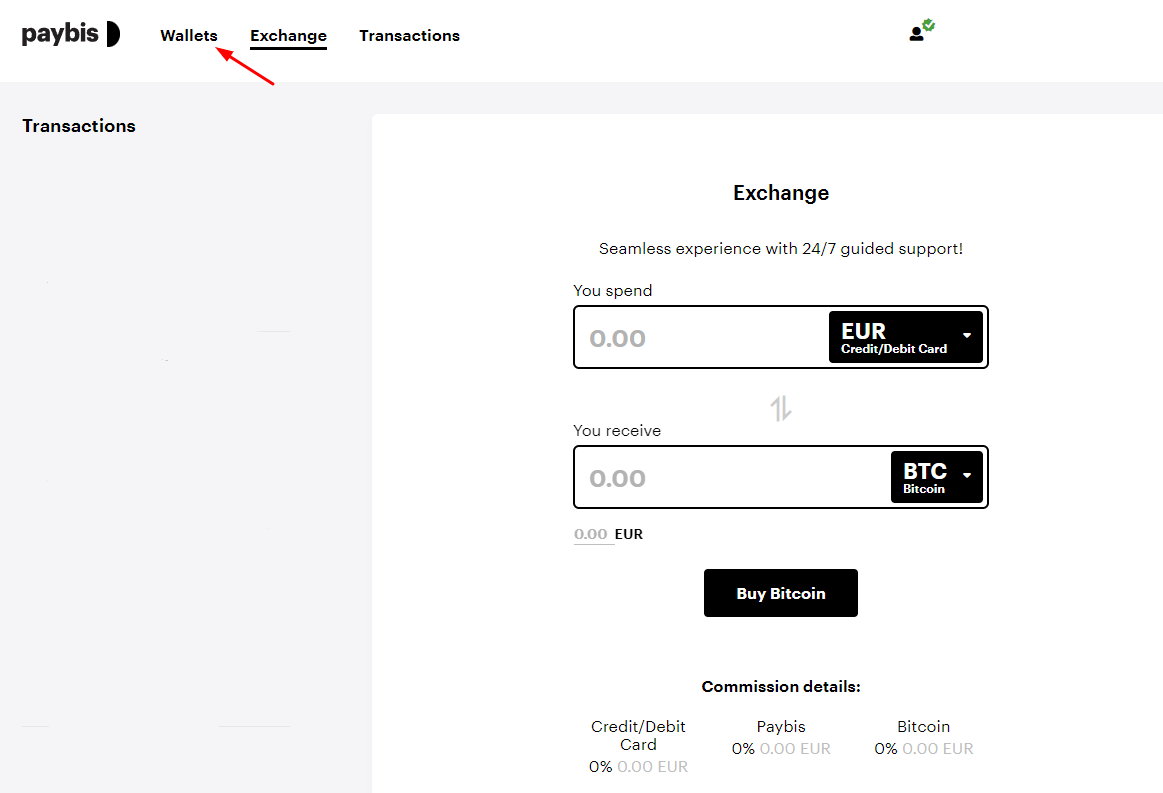Image resolution: width=1163 pixels, height=793 pixels.
Task: Click the Transactions heading in the sidebar
Action: click(78, 125)
